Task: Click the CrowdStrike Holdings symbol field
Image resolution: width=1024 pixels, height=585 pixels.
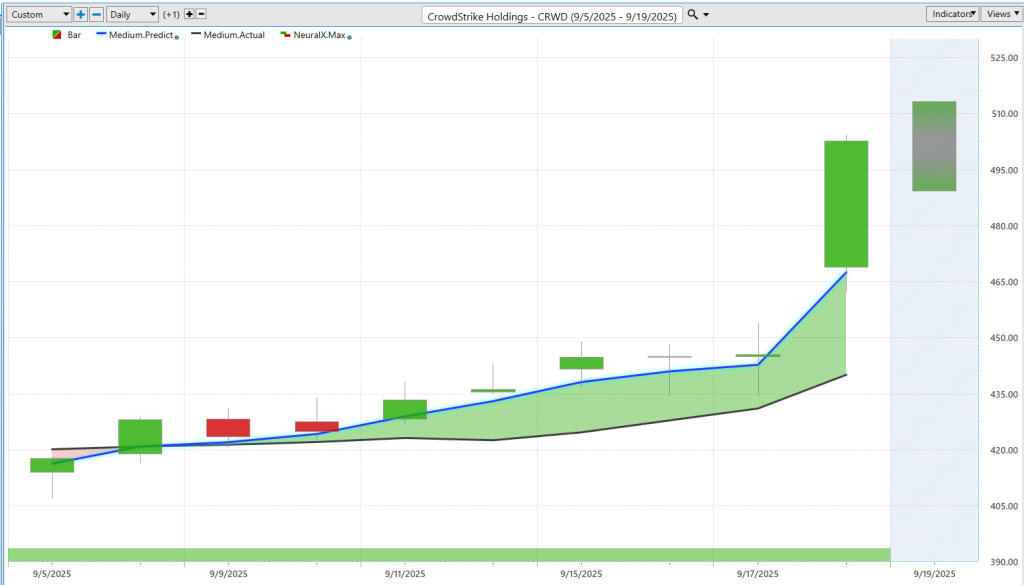Action: coord(552,15)
